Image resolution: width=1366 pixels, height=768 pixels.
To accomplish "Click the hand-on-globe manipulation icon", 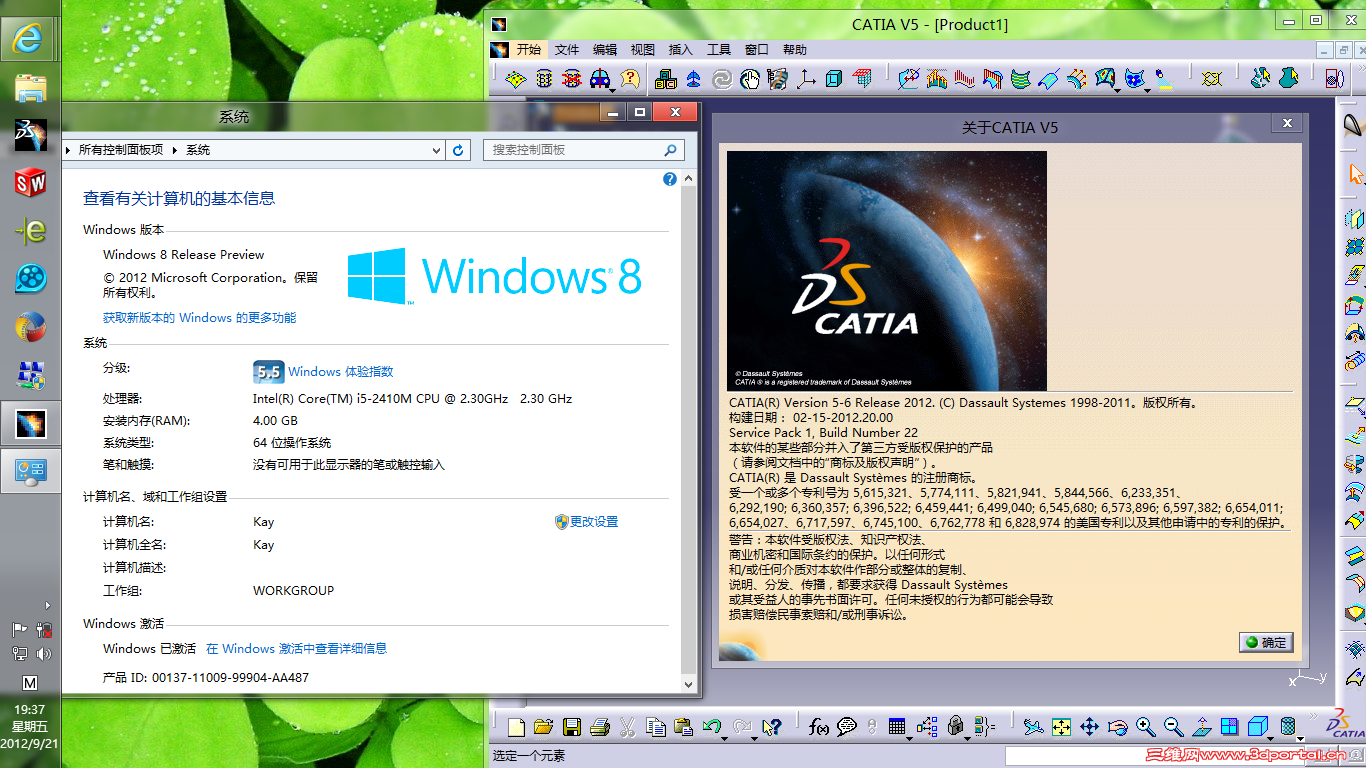I will pos(750,78).
